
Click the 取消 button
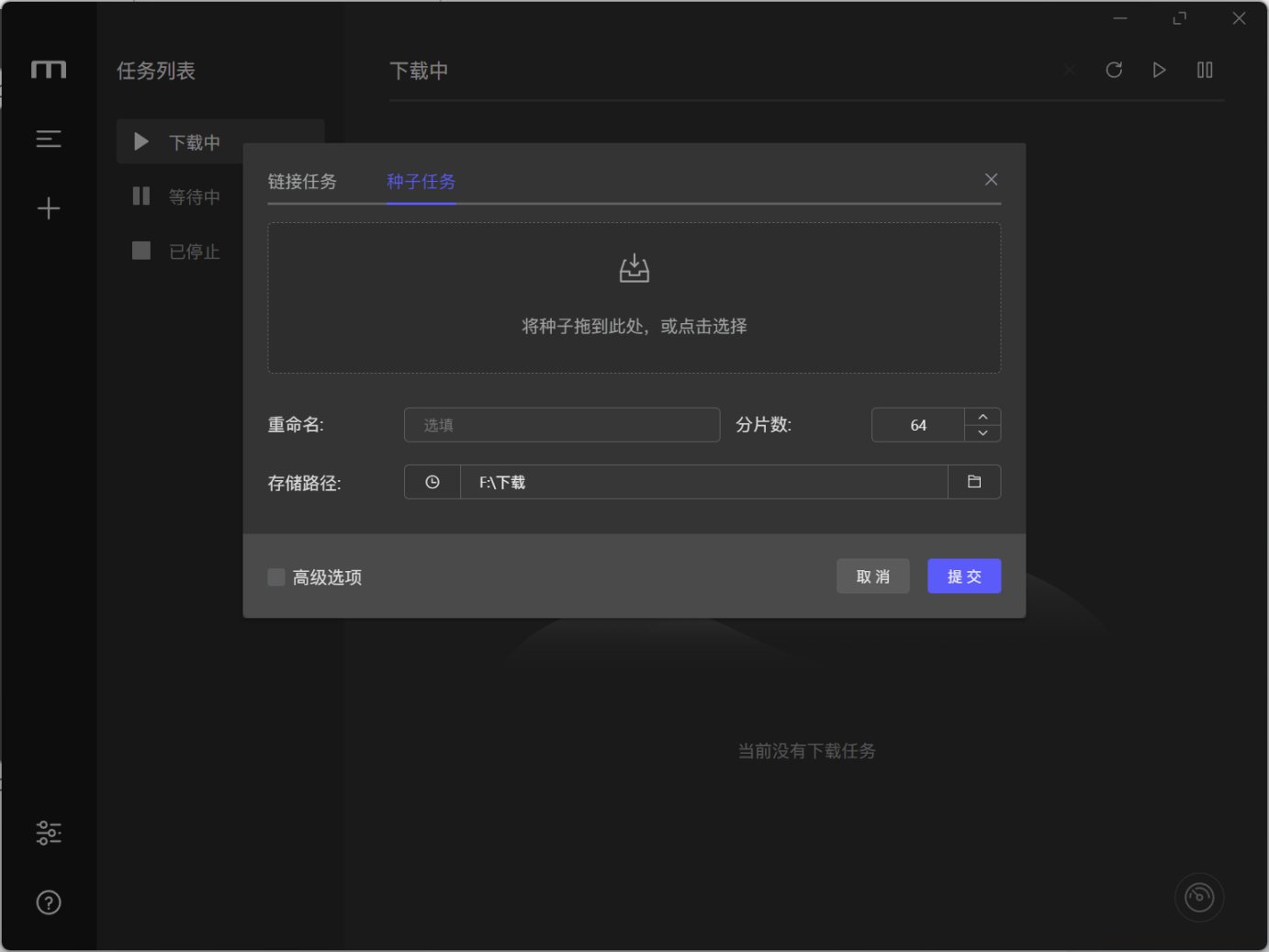(x=873, y=577)
